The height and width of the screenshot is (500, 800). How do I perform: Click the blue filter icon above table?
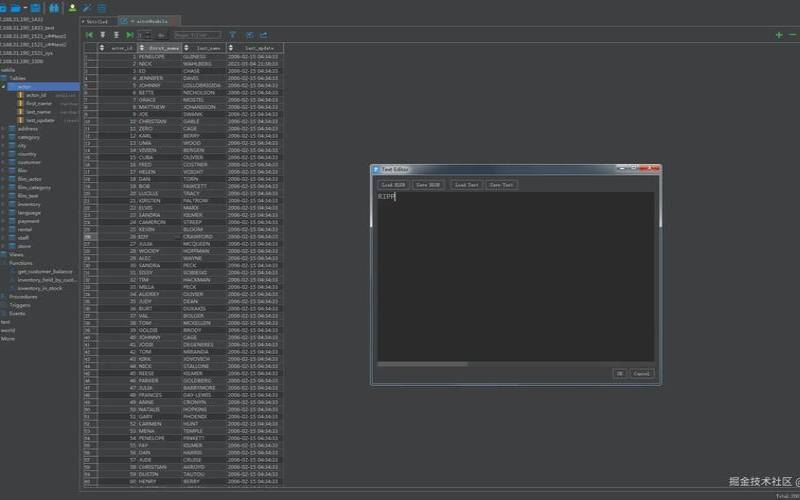click(x=233, y=35)
